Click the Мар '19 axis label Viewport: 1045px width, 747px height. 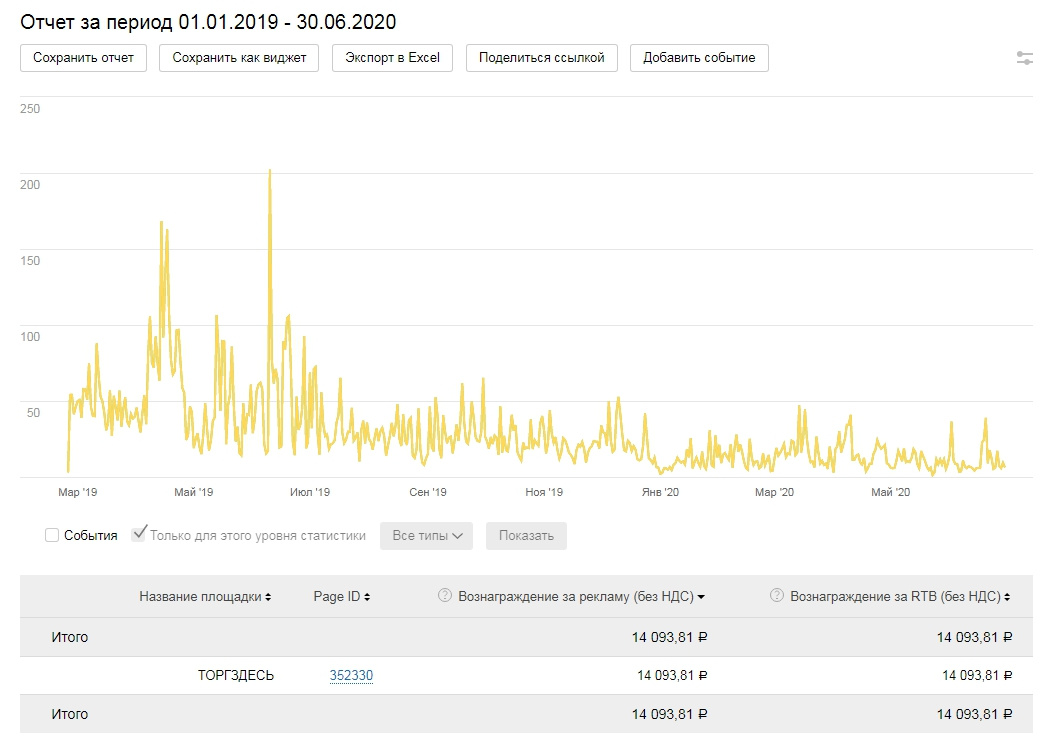77,492
